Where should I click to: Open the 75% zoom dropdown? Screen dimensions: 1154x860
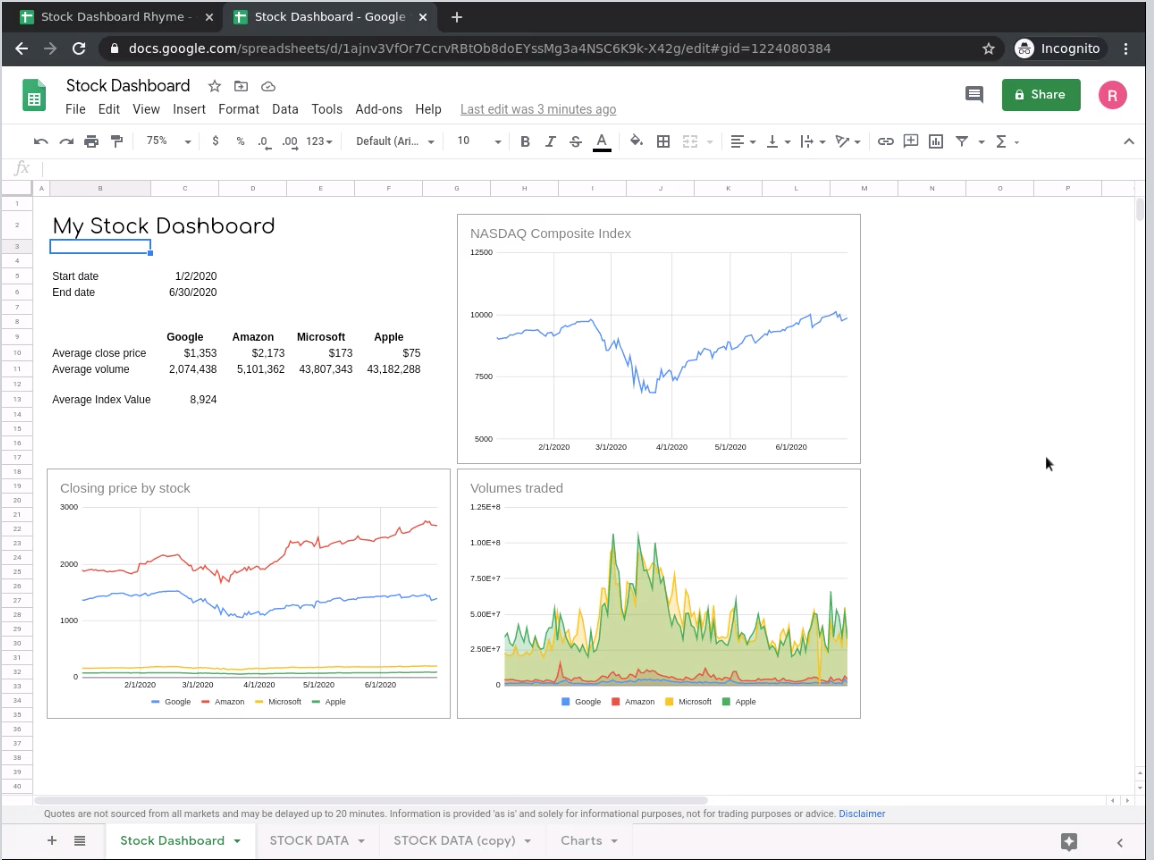(x=167, y=142)
